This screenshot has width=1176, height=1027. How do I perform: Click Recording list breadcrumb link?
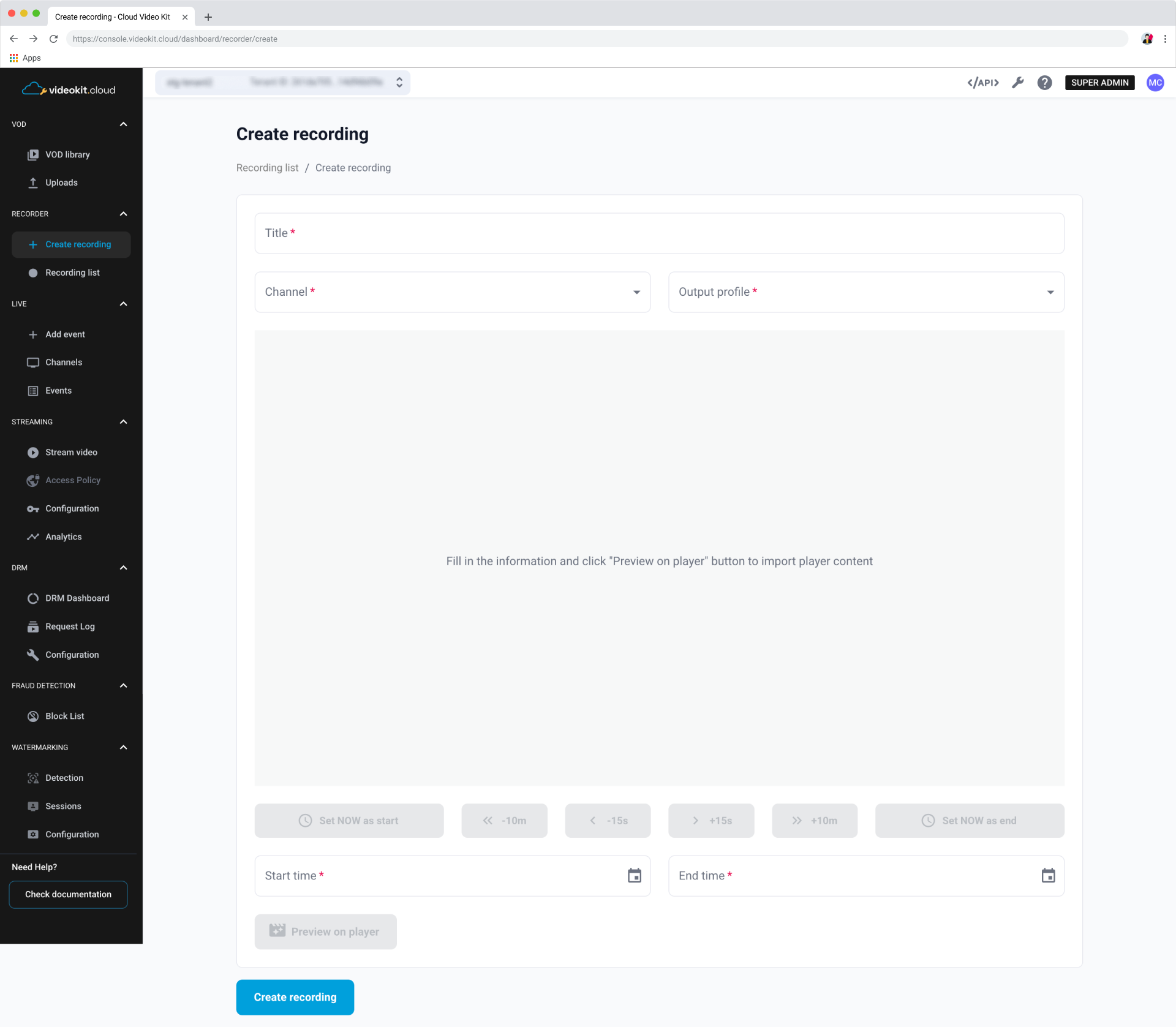pyautogui.click(x=267, y=168)
